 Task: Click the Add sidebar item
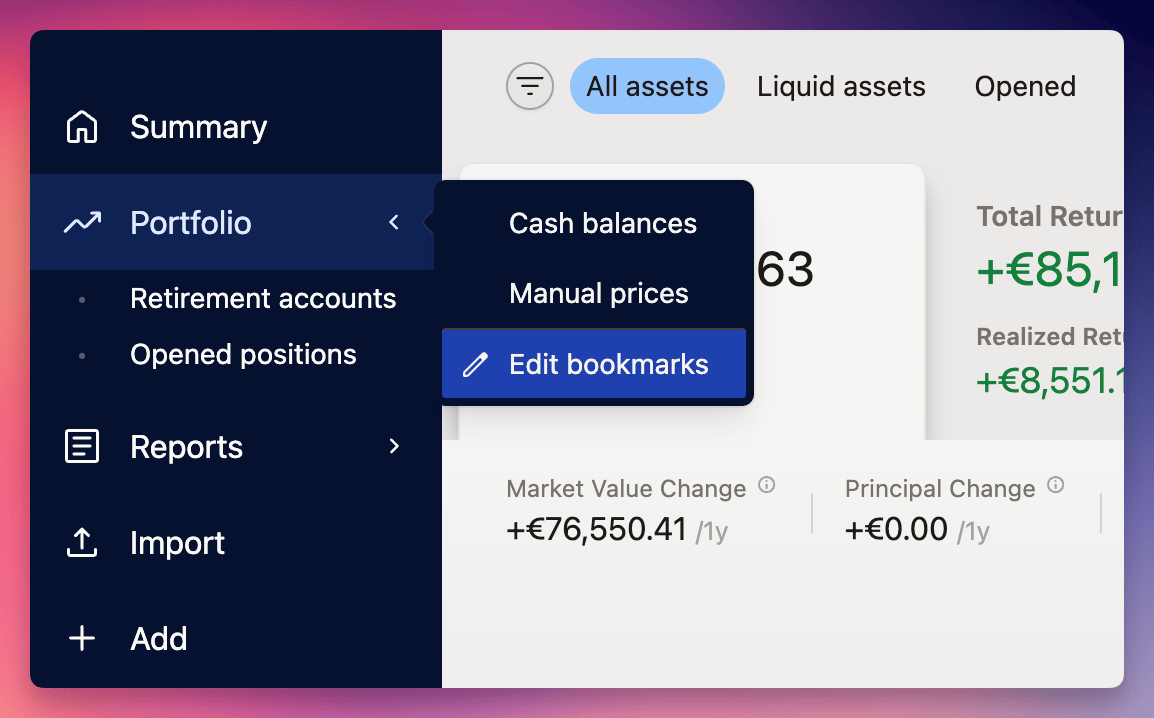pos(236,639)
